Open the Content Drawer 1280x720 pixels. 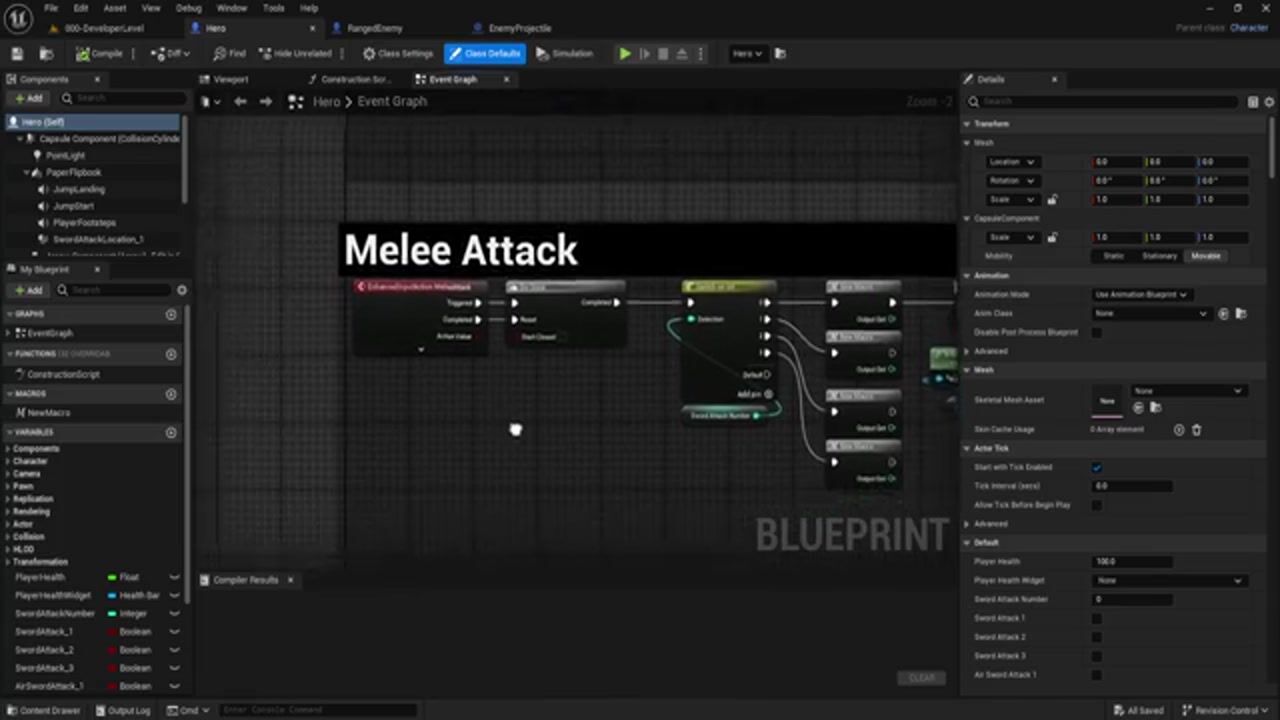pyautogui.click(x=44, y=710)
